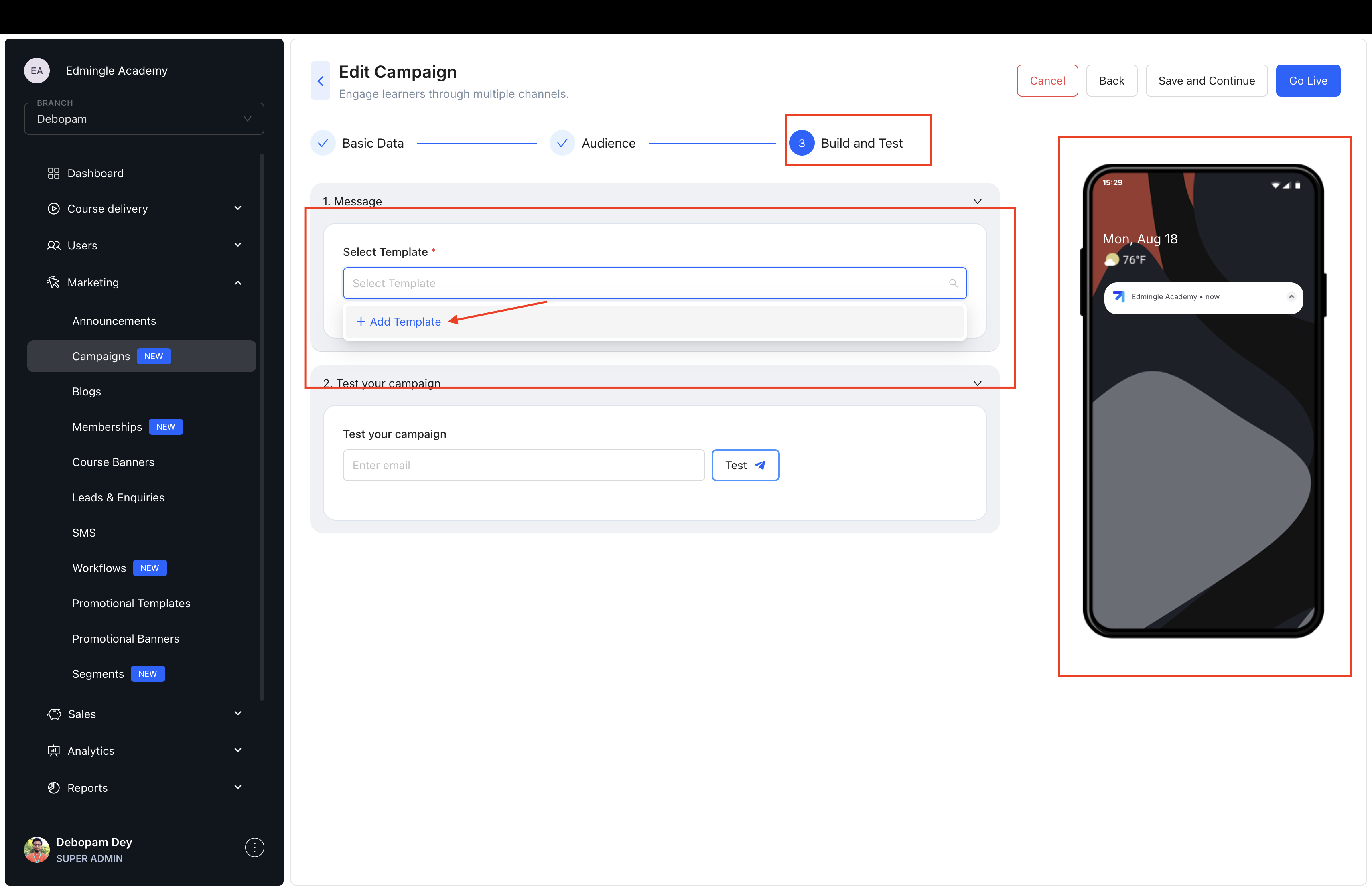Screen dimensions: 1372x892
Task: Click the Analytics chart icon
Action: (54, 751)
